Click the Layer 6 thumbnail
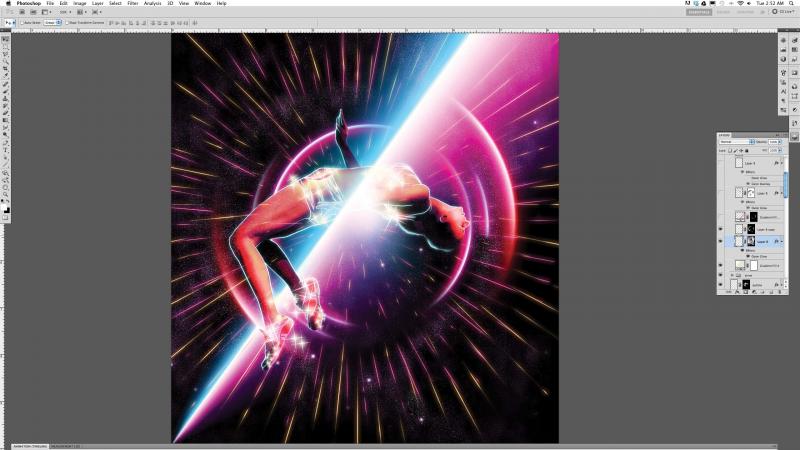Image resolution: width=800 pixels, height=450 pixels. (x=739, y=241)
